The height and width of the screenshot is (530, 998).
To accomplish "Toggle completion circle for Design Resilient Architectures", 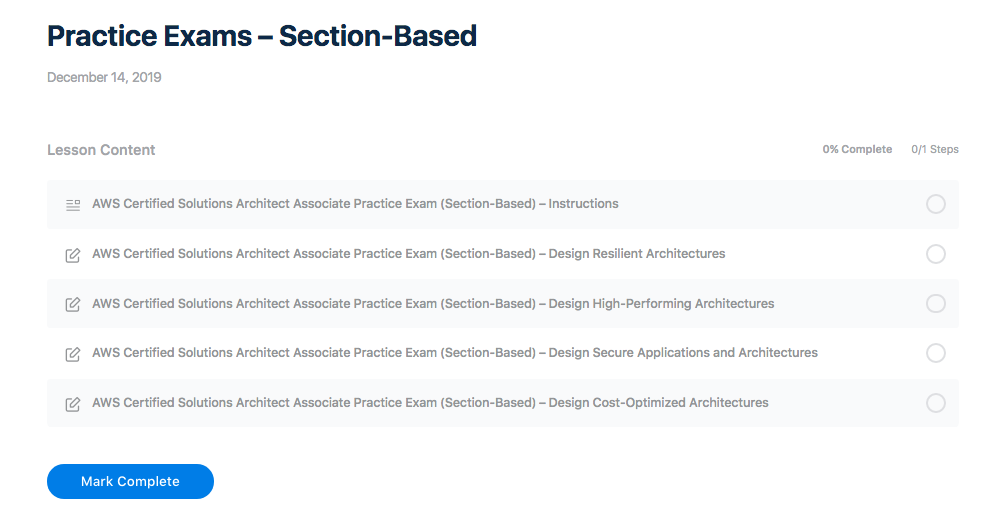I will coord(935,254).
